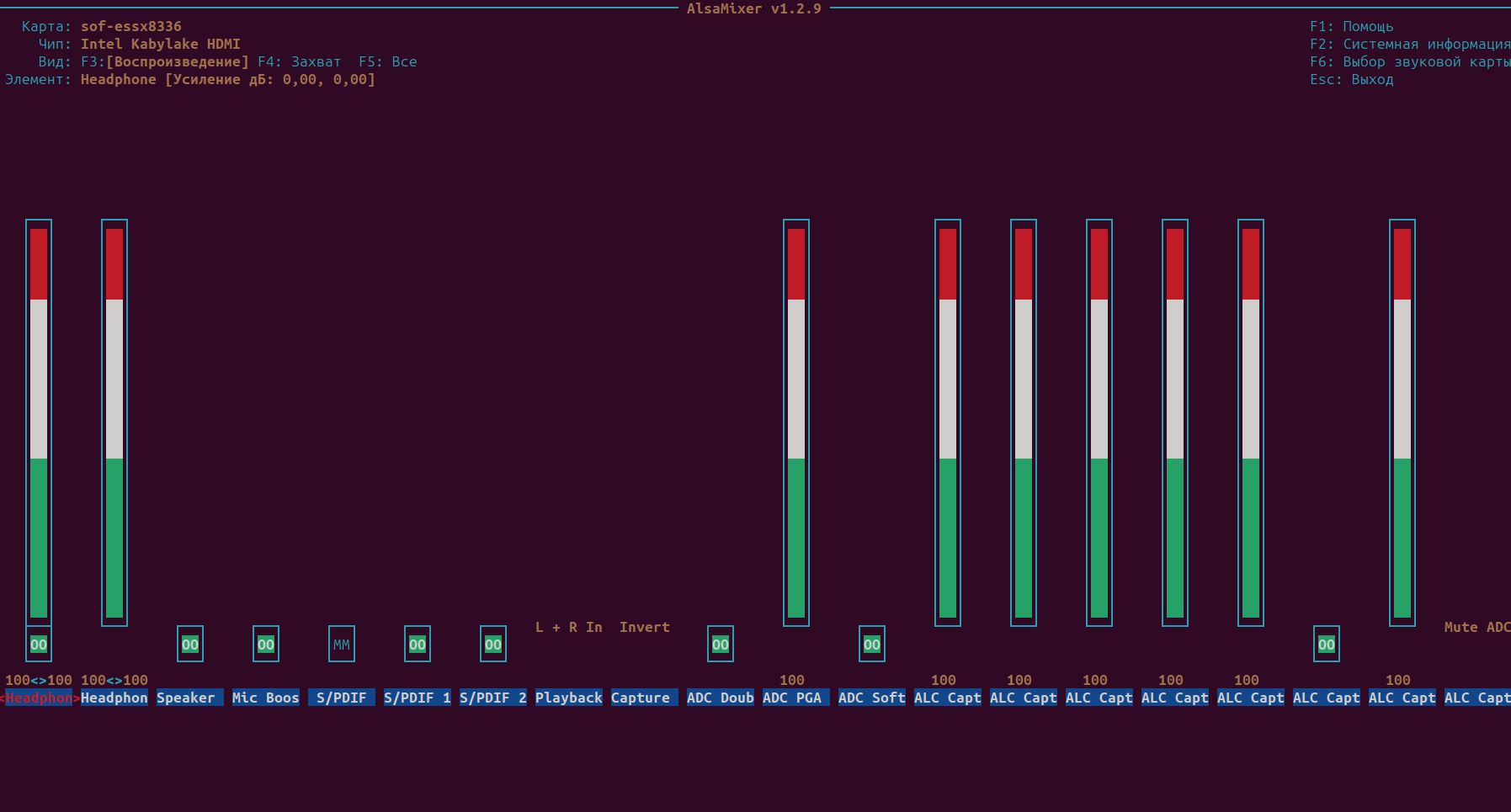Click the ADC PGA volume bar
The width and height of the screenshot is (1511, 812).
coord(796,422)
